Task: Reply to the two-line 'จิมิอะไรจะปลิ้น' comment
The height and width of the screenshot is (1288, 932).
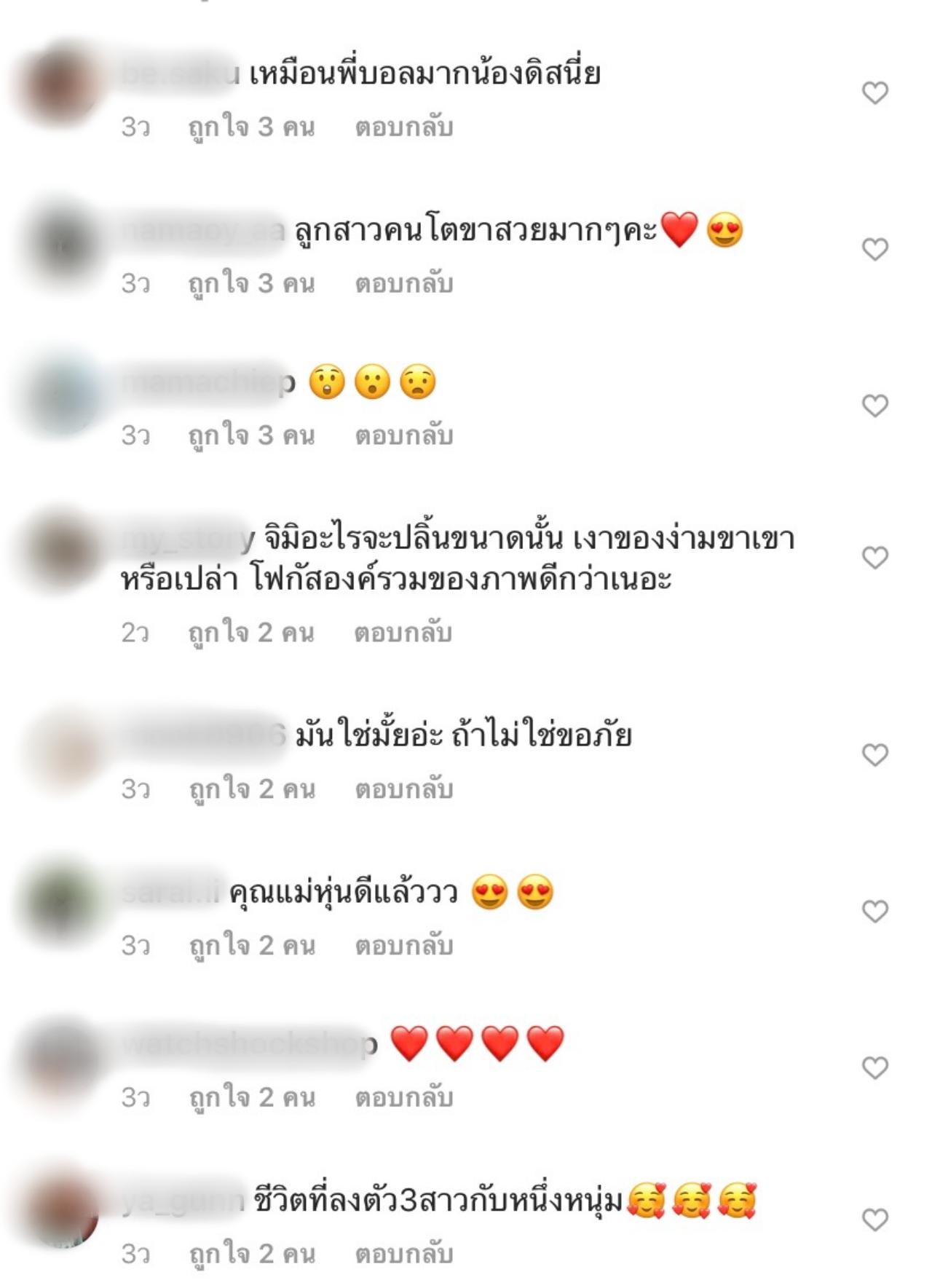Action: [403, 632]
